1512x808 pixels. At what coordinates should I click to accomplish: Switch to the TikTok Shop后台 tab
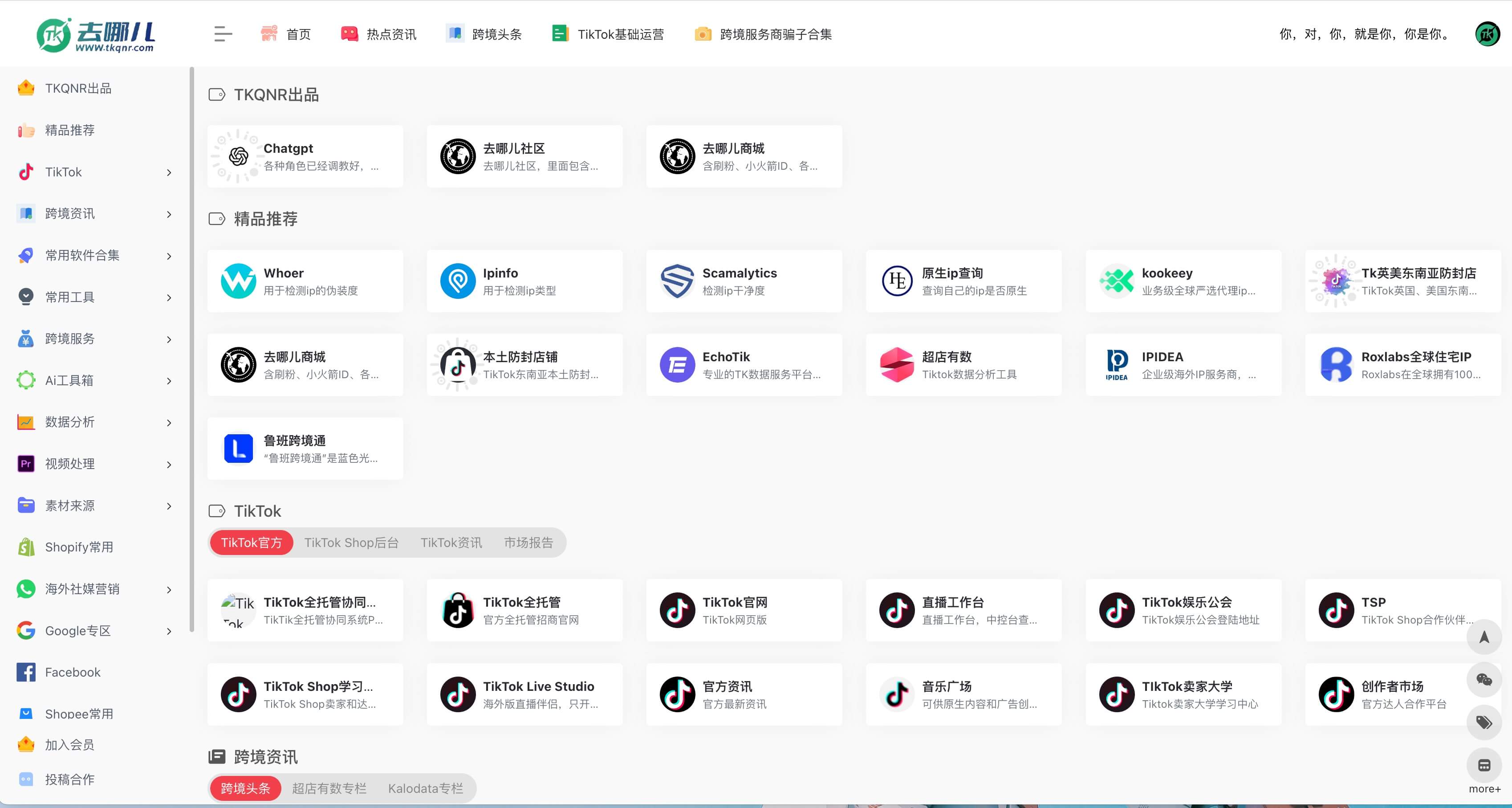point(351,543)
